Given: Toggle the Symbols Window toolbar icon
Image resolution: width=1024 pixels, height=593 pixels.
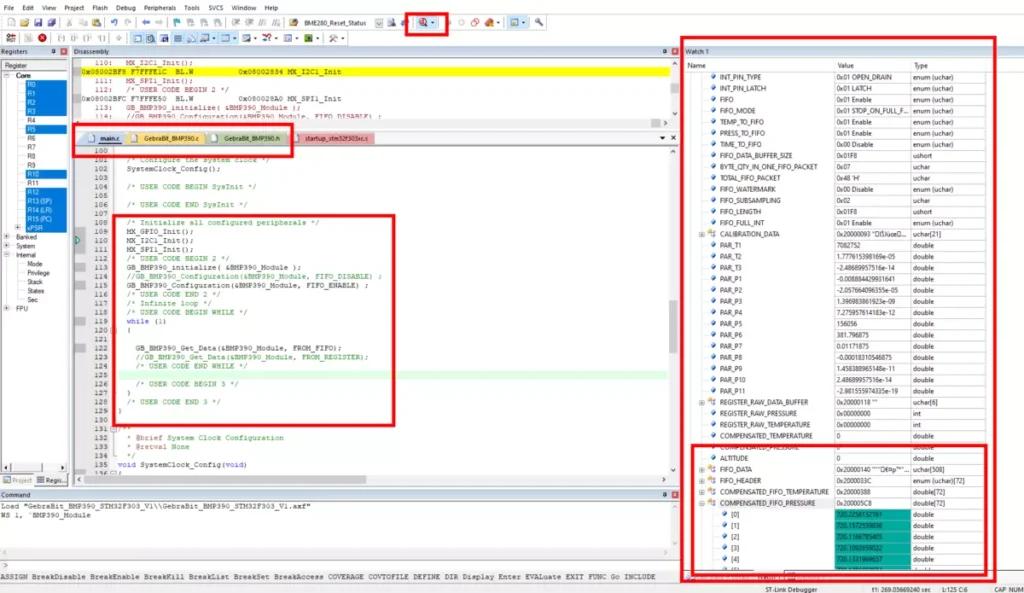Looking at the screenshot, I should click(x=165, y=39).
